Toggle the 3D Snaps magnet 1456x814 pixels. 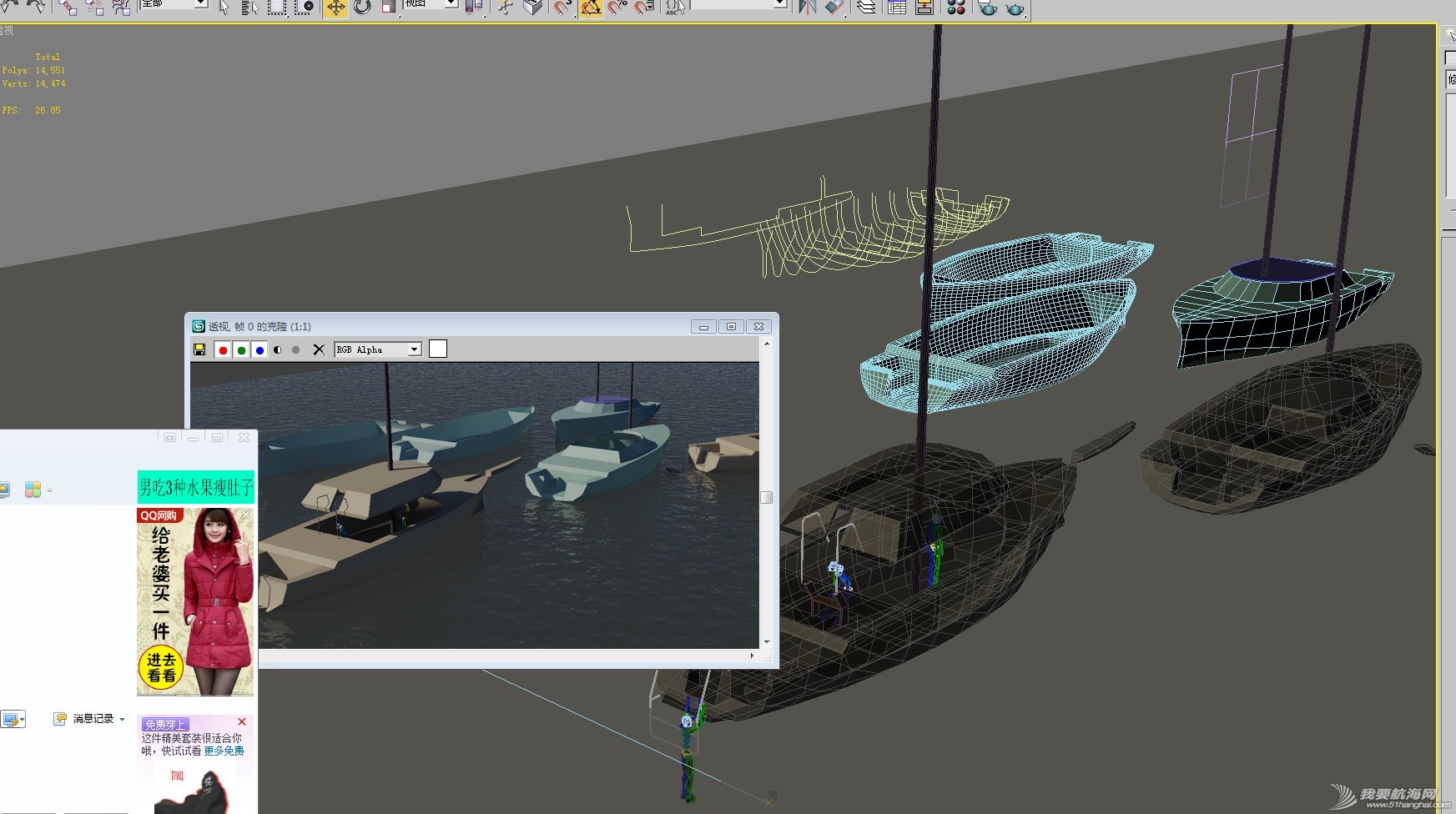click(563, 8)
